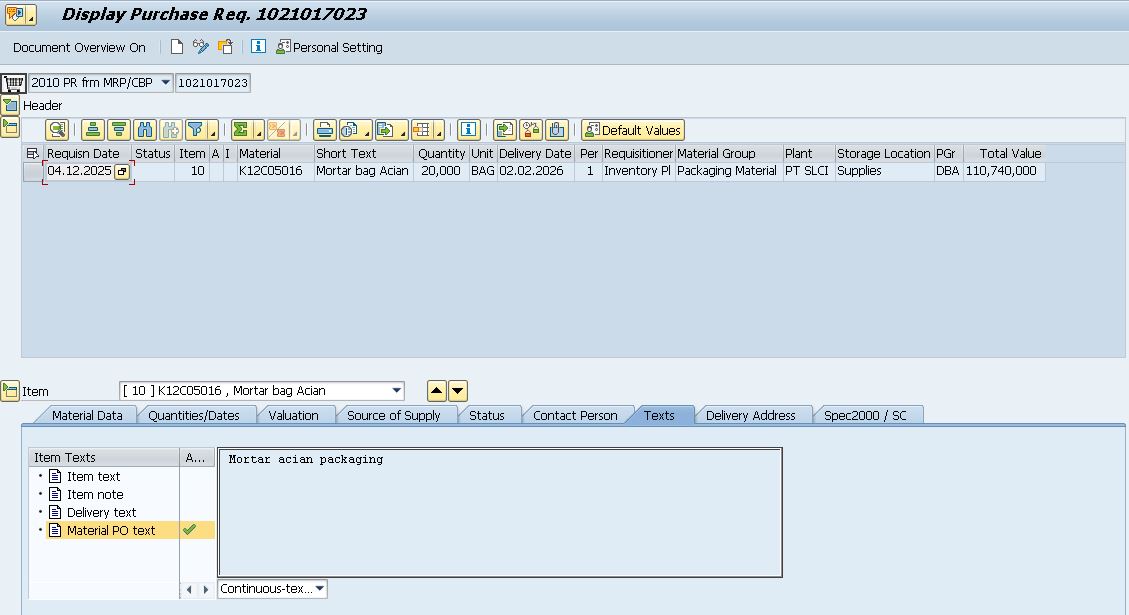Click the Create new document icon

[177, 47]
